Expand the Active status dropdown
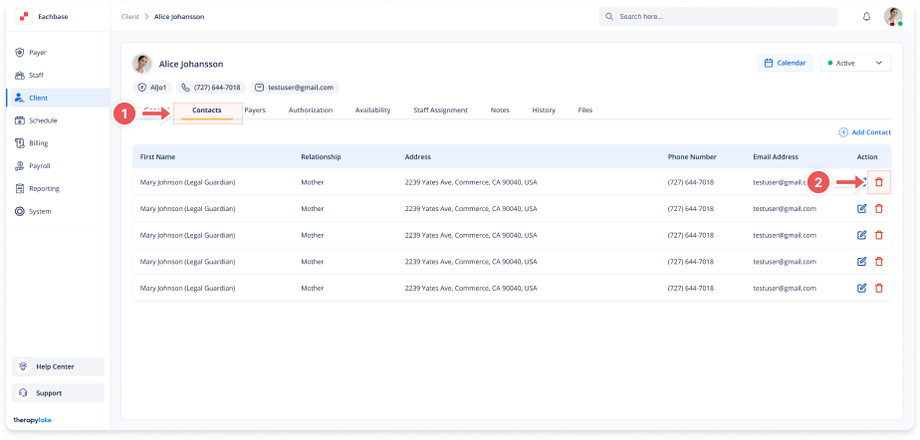 tap(855, 63)
